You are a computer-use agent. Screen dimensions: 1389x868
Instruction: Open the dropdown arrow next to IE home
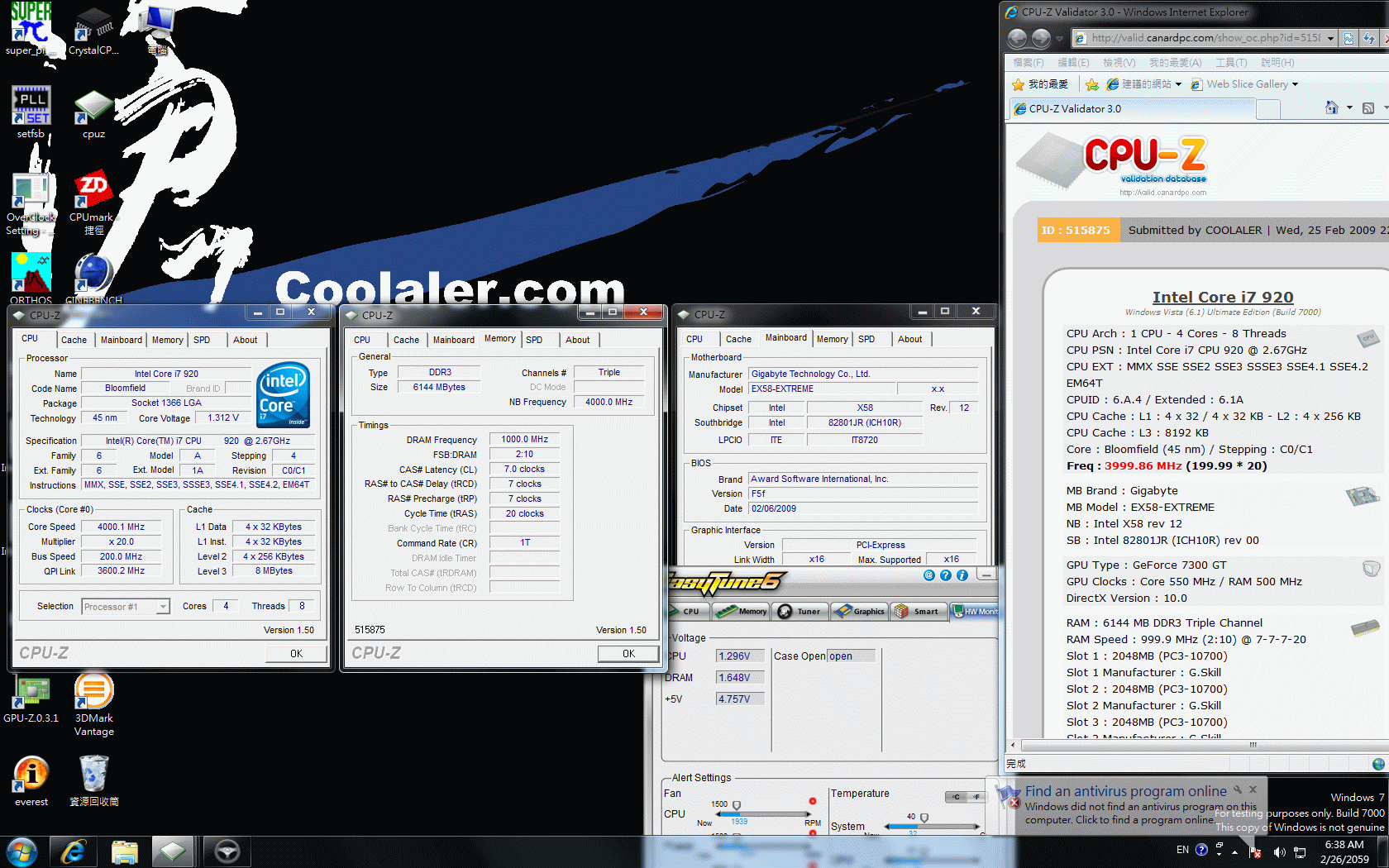1349,107
